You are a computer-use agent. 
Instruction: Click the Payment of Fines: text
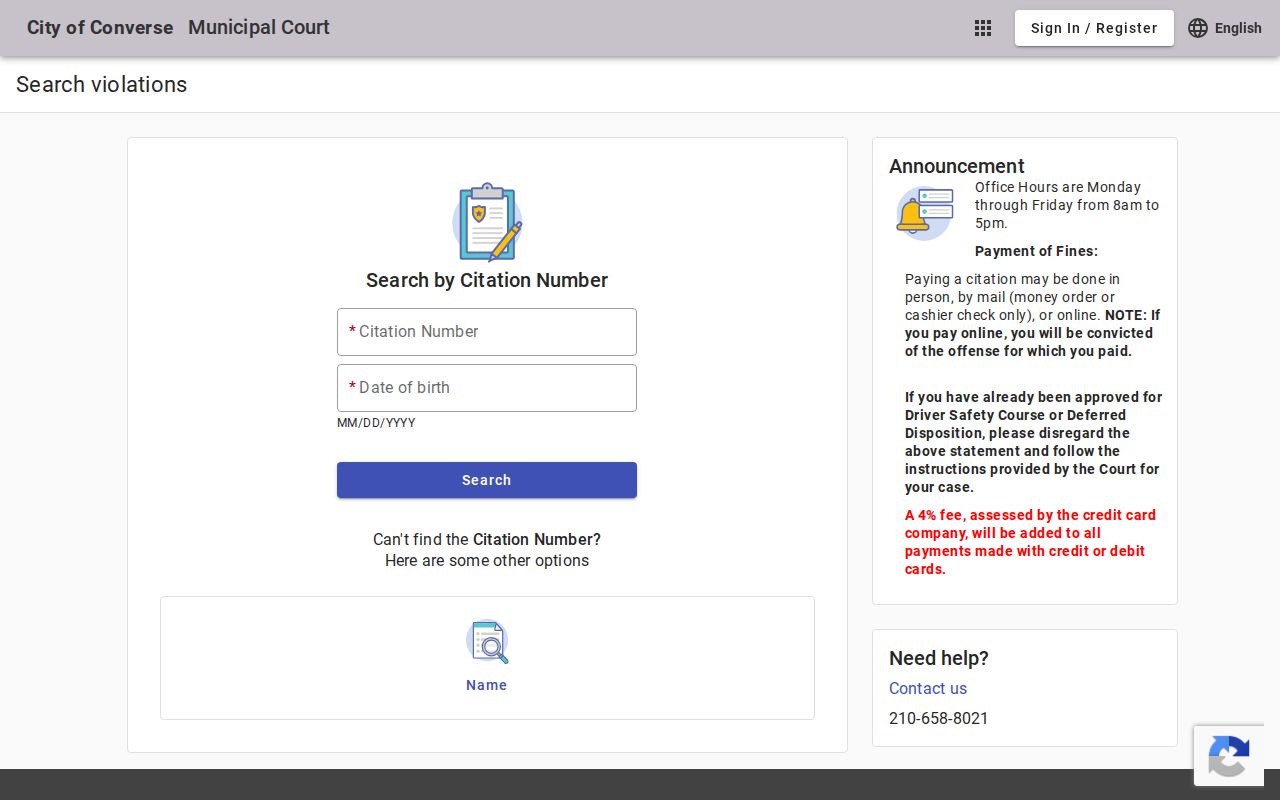(1036, 251)
